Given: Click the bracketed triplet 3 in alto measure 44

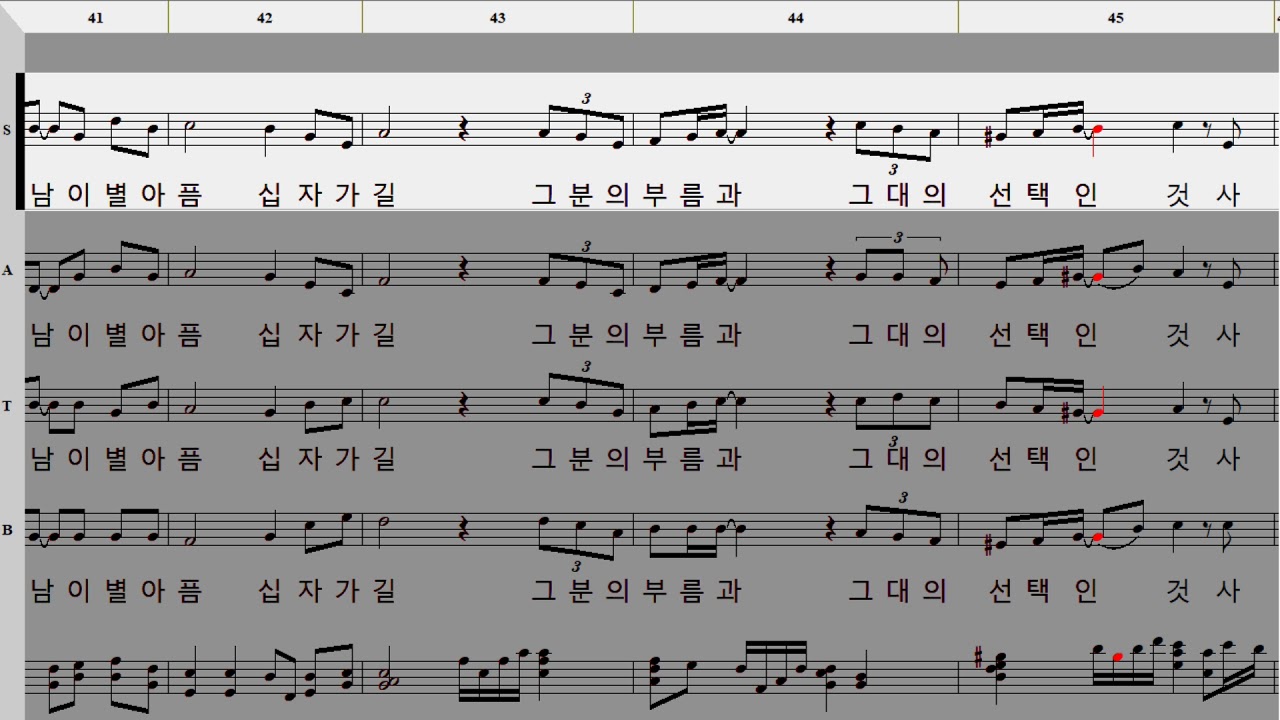Looking at the screenshot, I should click(898, 237).
